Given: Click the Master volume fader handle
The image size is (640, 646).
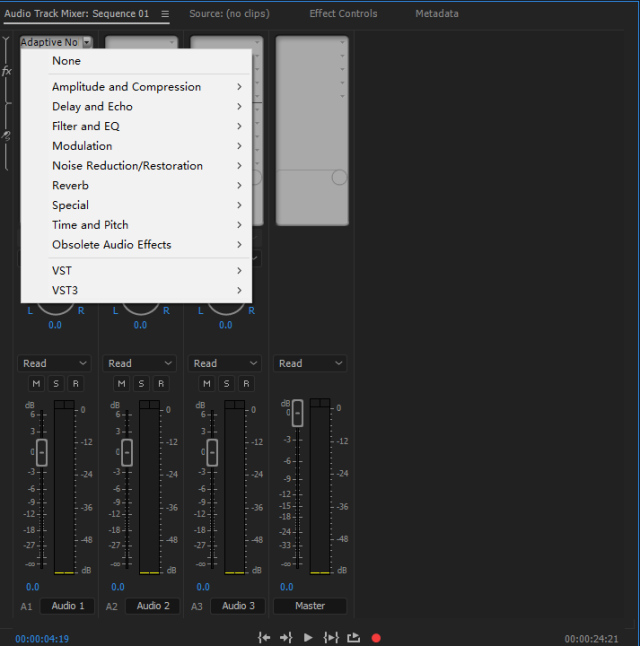Looking at the screenshot, I should (298, 413).
